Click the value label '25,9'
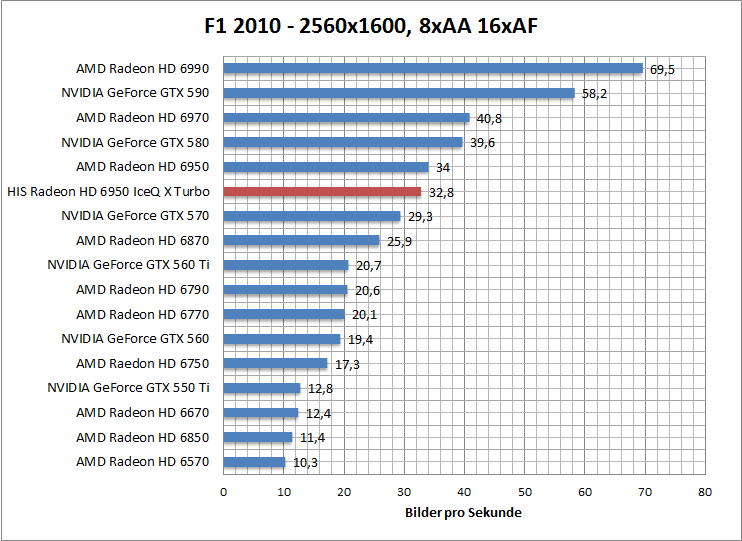The image size is (742, 541). click(x=399, y=242)
